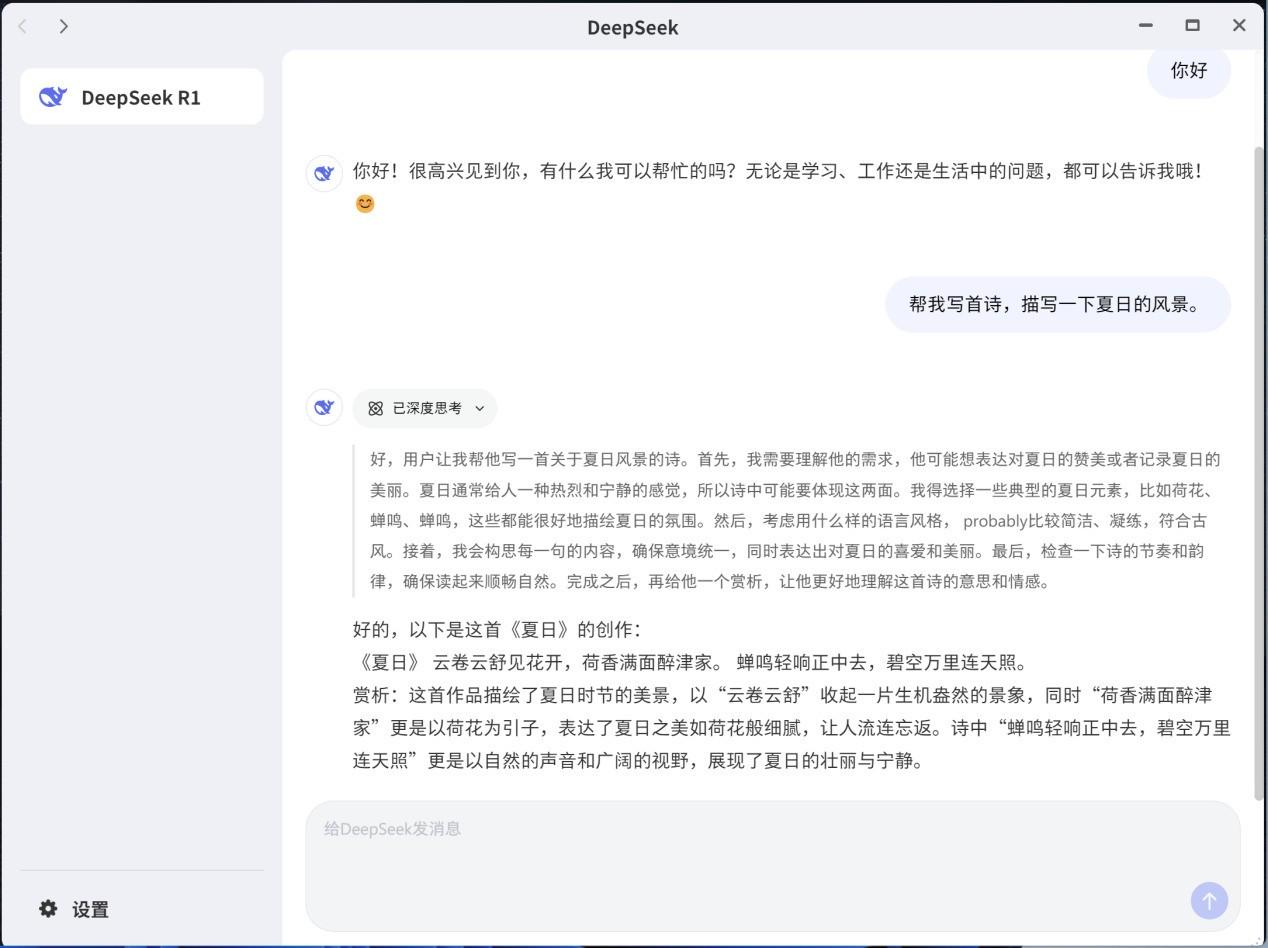Click the forward navigation arrow

pos(63,26)
